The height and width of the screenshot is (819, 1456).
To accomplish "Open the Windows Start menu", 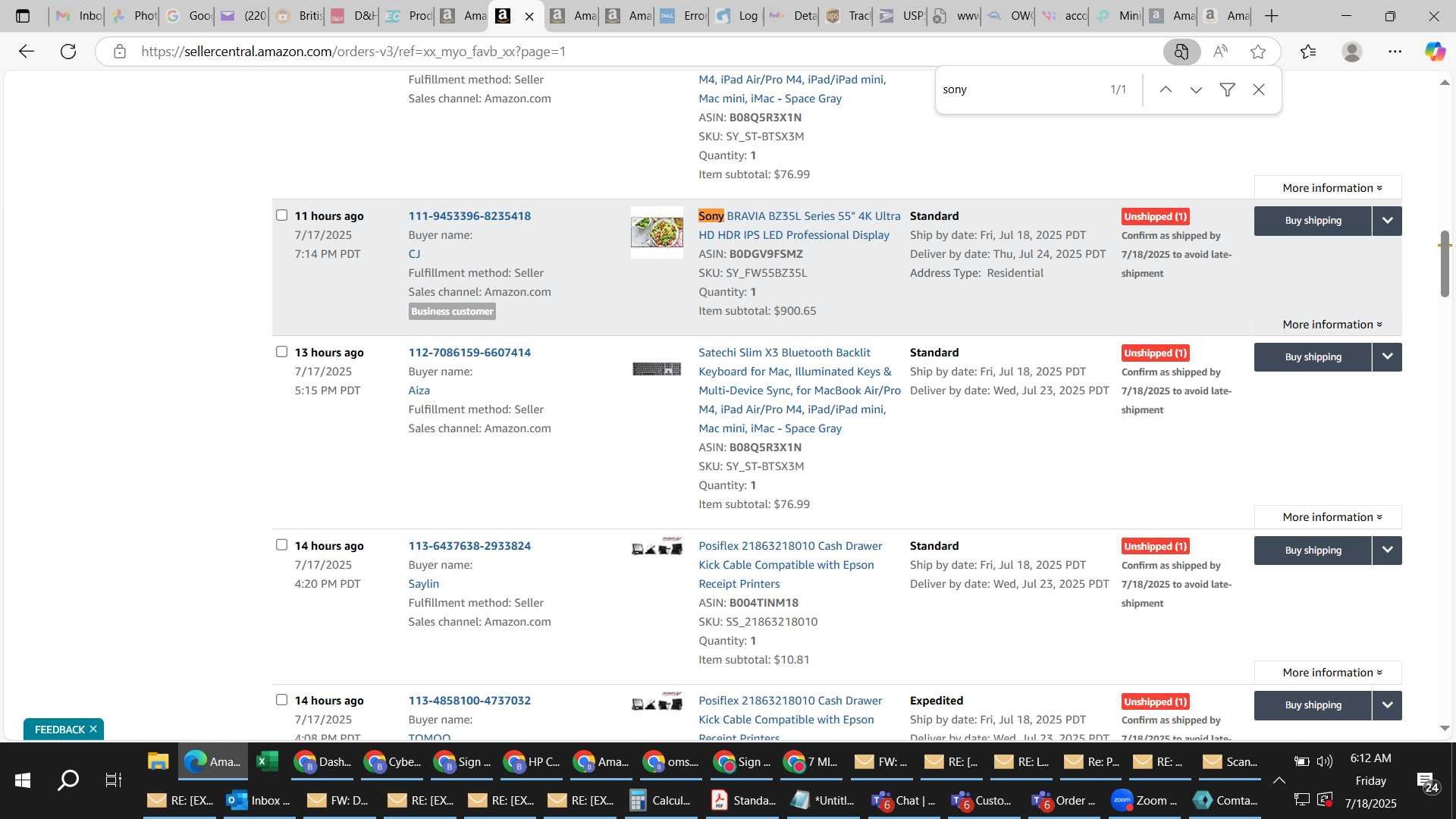I will (23, 780).
